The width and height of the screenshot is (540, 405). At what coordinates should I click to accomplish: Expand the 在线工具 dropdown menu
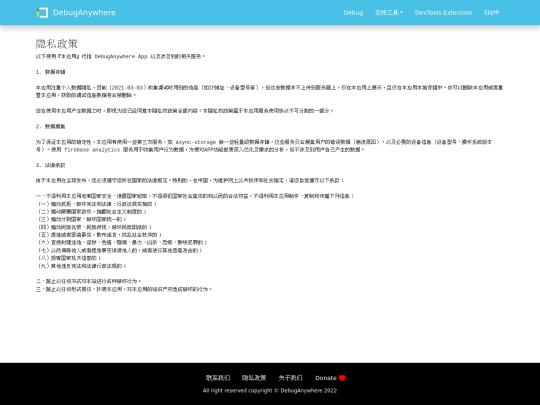389,13
